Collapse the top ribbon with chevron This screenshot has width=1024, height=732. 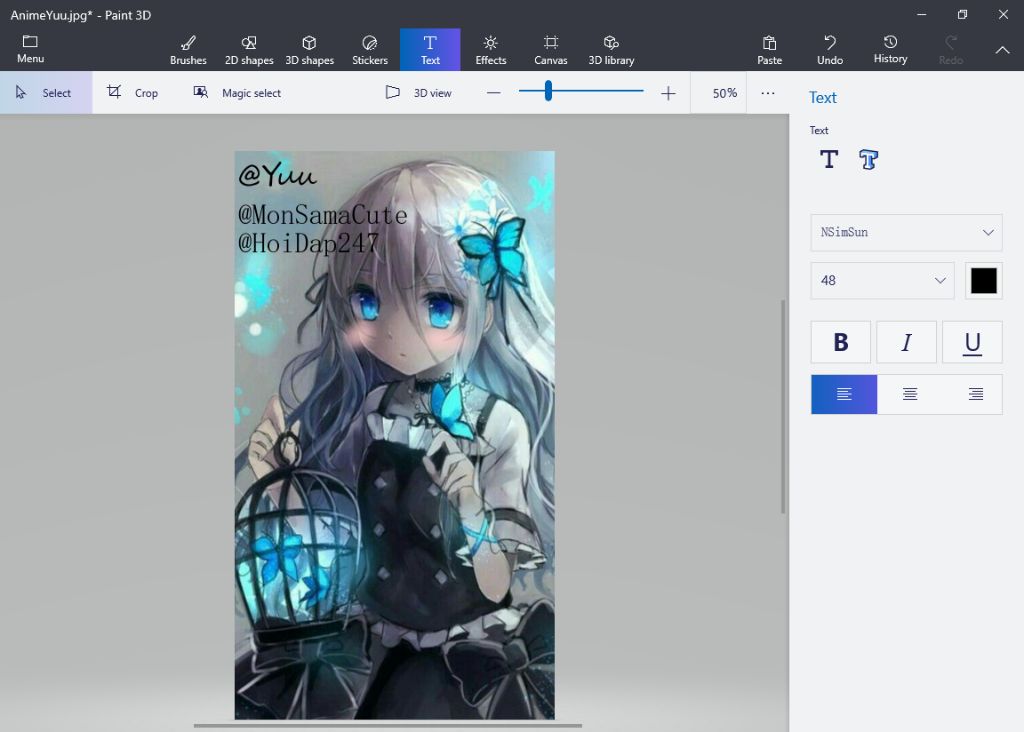pos(1002,50)
